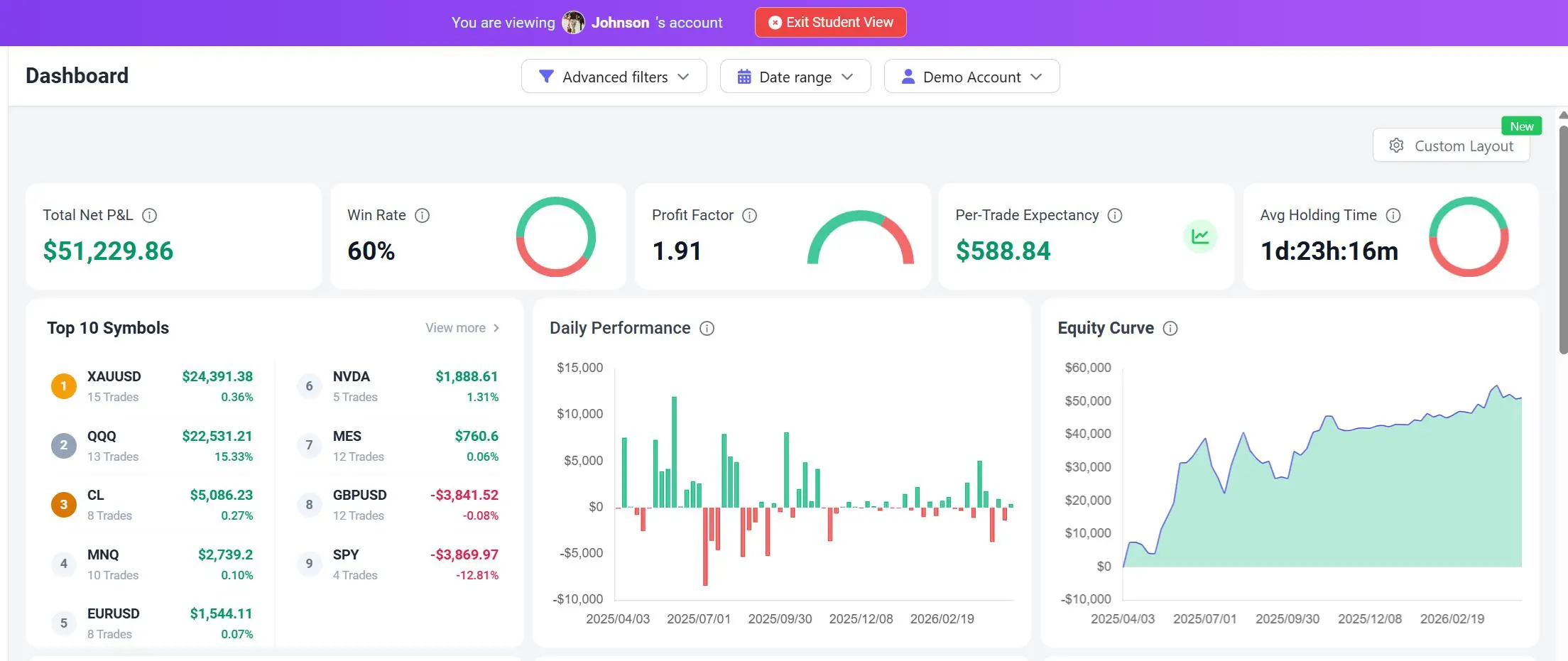Click the Equity Curve info icon

pos(1170,328)
